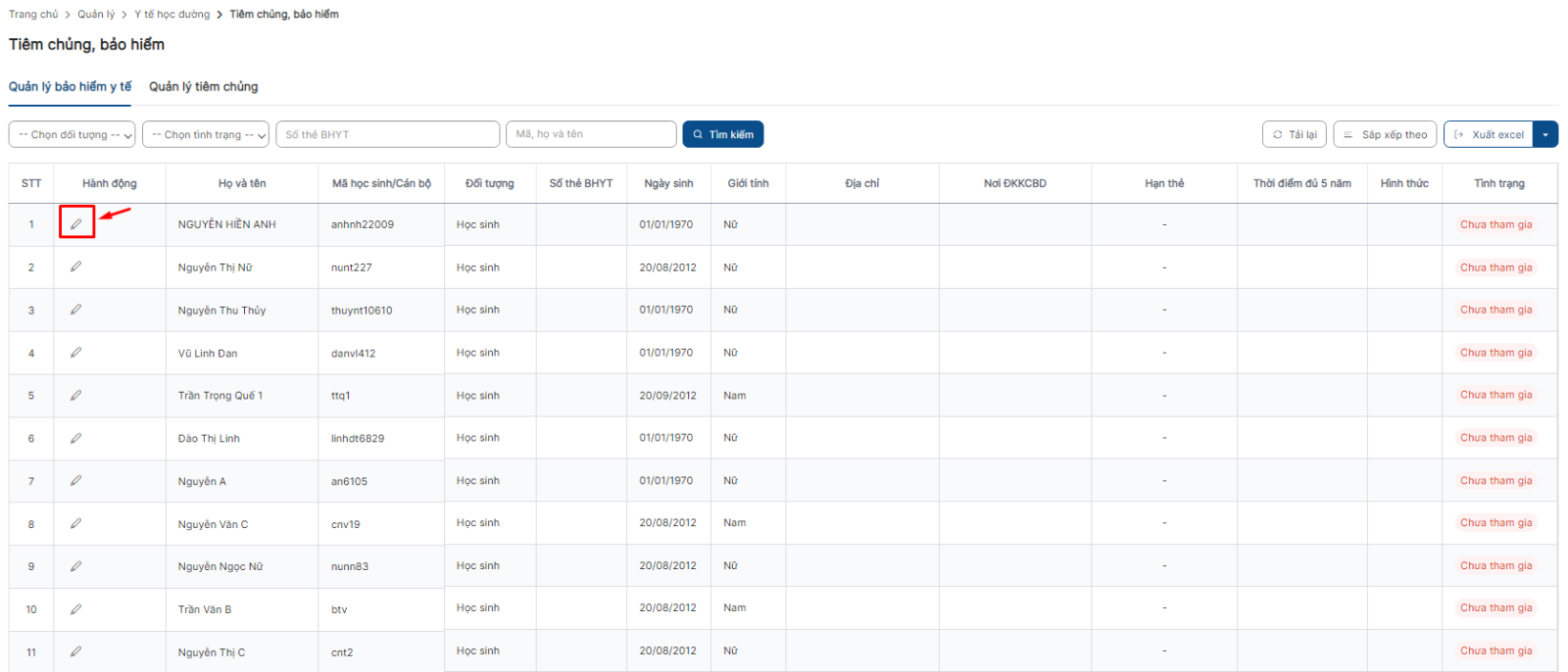Screen dimensions: 1568x672
Task: Edit the Nguyễn A row
Action: pyautogui.click(x=76, y=481)
